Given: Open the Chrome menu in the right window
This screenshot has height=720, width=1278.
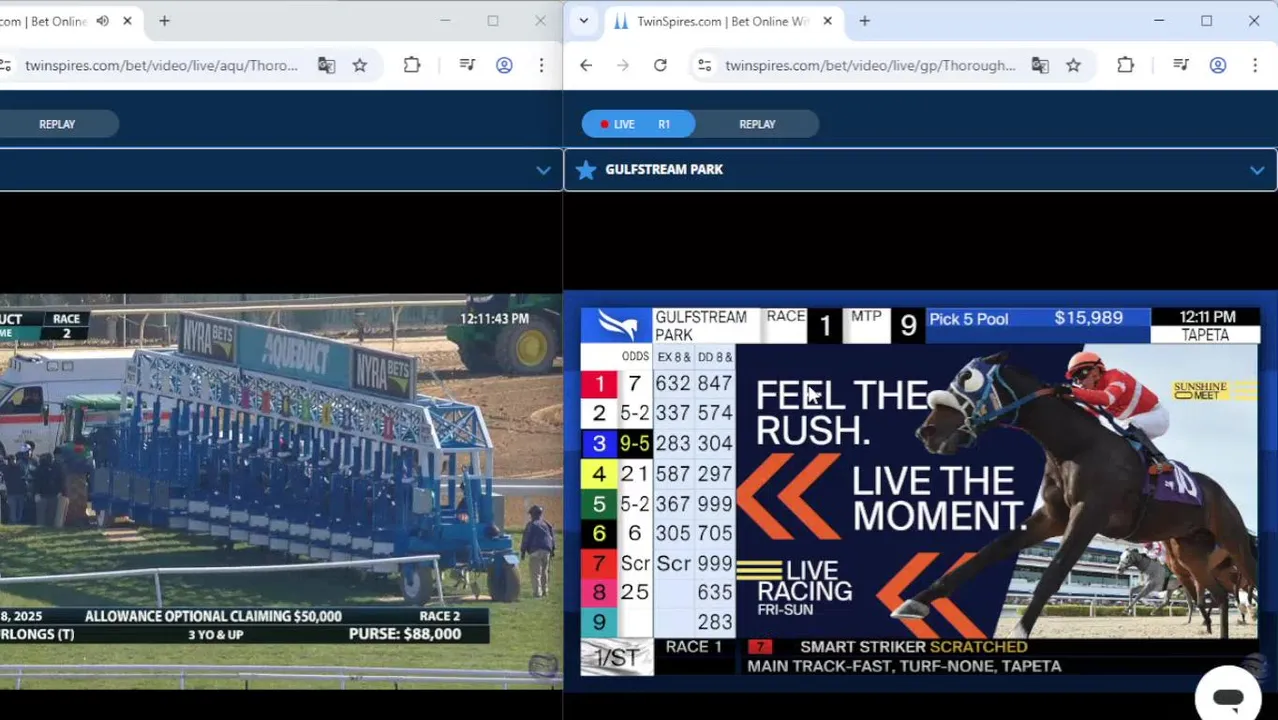Looking at the screenshot, I should pos(1255,65).
